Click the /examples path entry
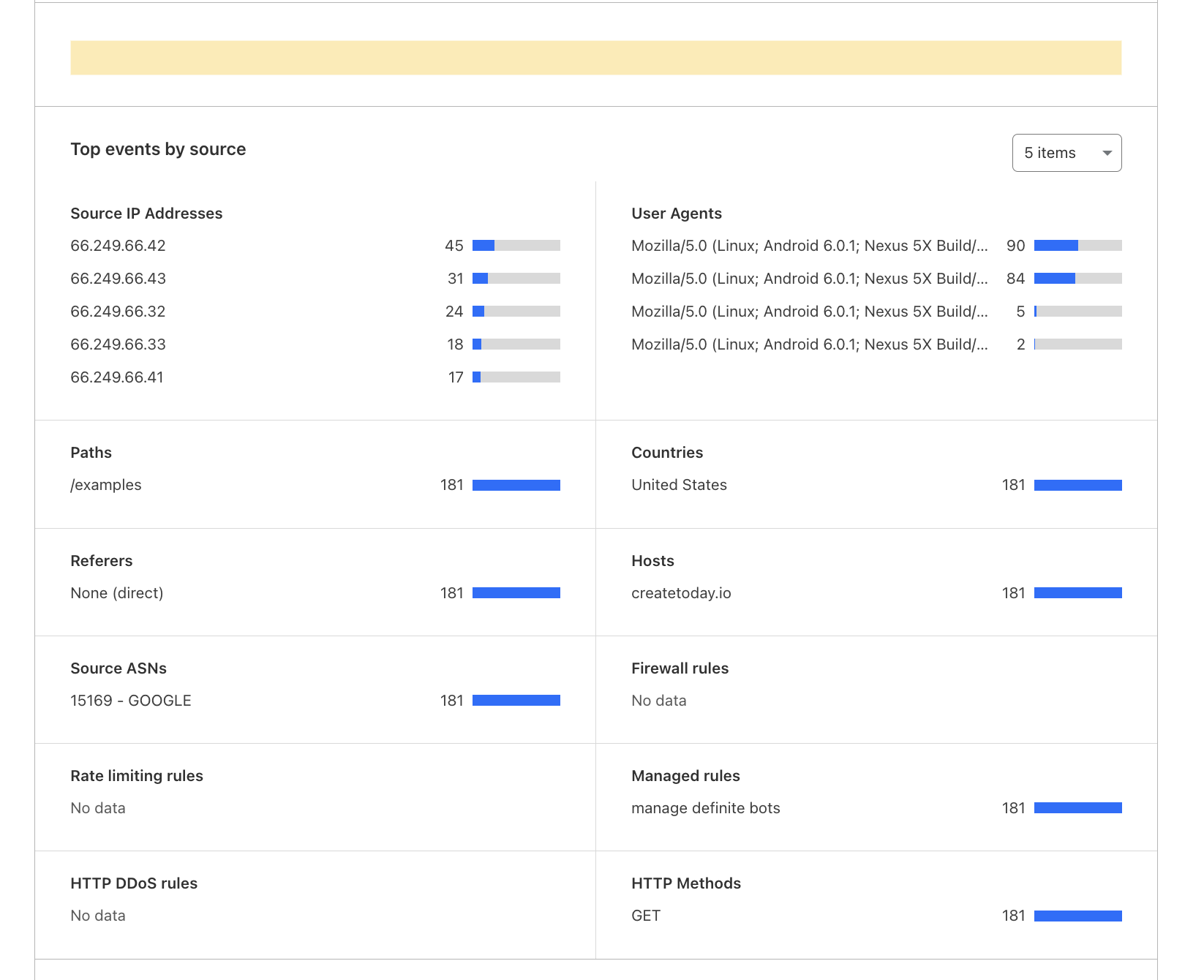The width and height of the screenshot is (1204, 980). click(x=106, y=485)
